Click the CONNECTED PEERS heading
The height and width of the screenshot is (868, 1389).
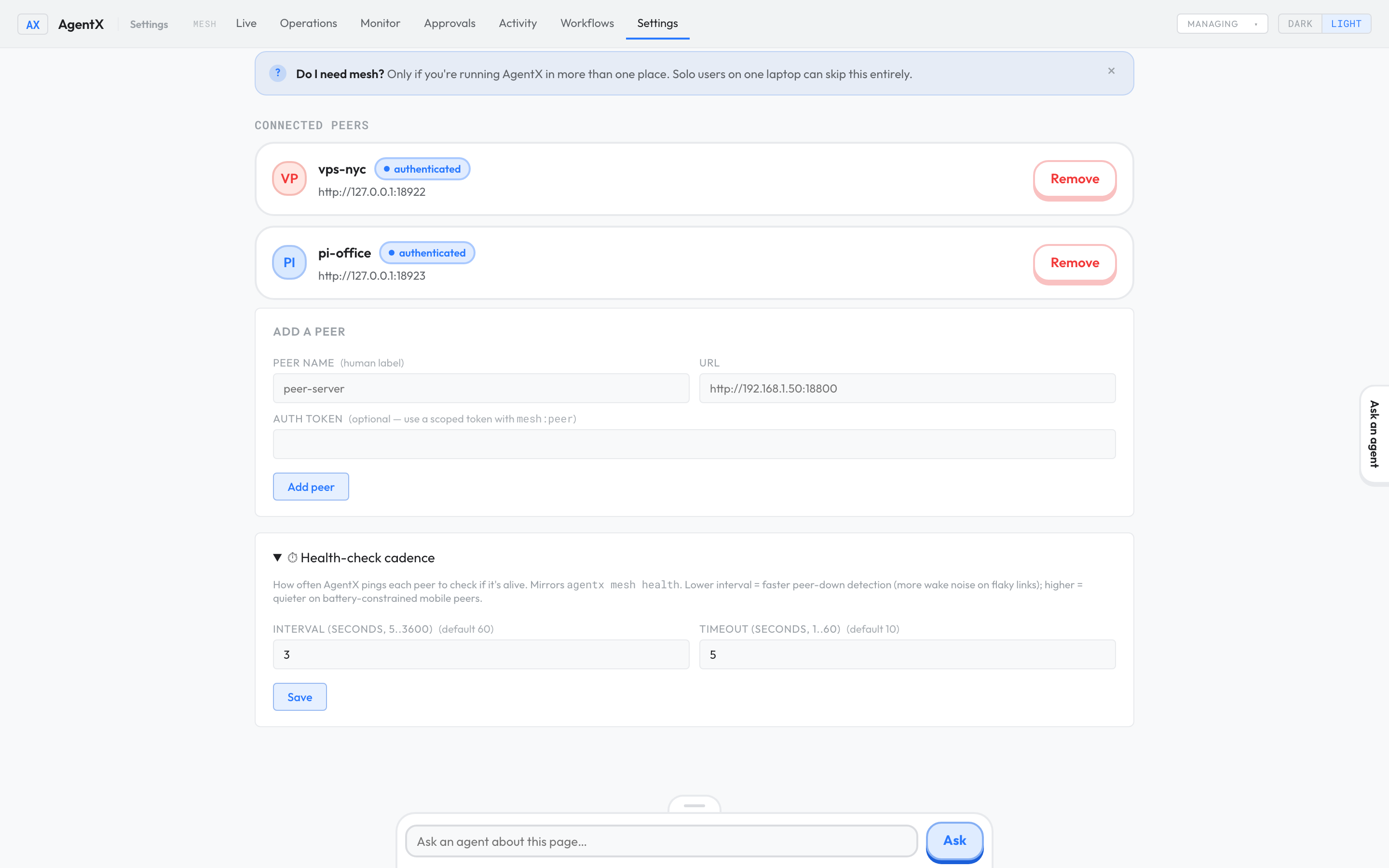pyautogui.click(x=312, y=125)
